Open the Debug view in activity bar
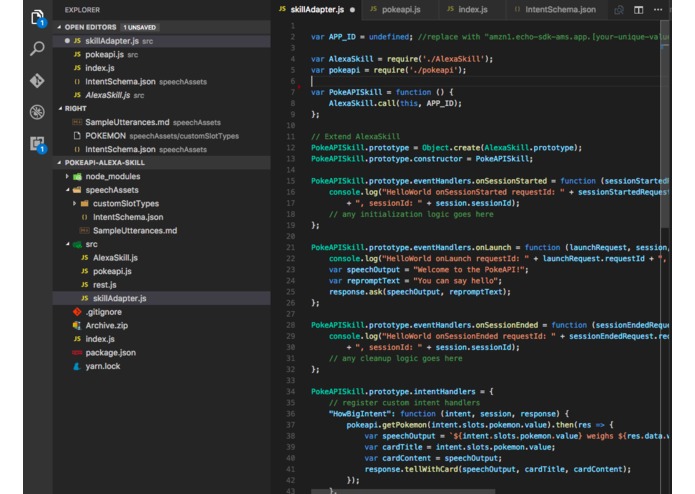 click(x=37, y=112)
